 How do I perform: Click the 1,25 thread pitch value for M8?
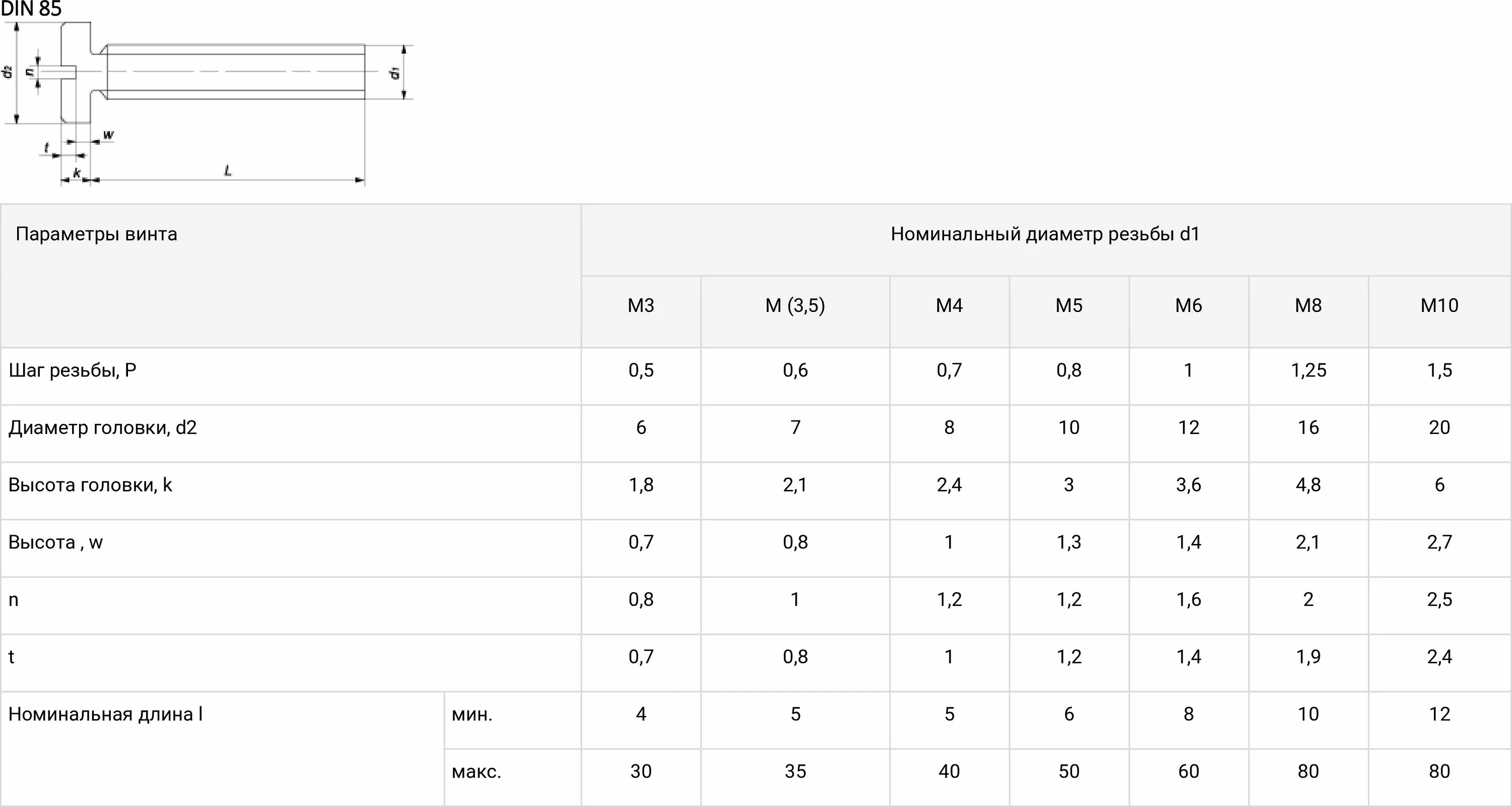pyautogui.click(x=1308, y=370)
